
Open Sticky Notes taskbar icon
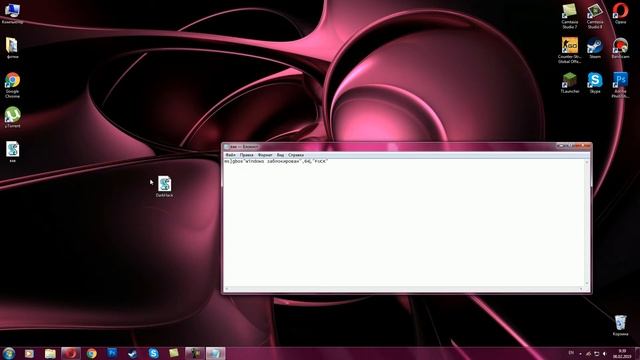[174, 353]
